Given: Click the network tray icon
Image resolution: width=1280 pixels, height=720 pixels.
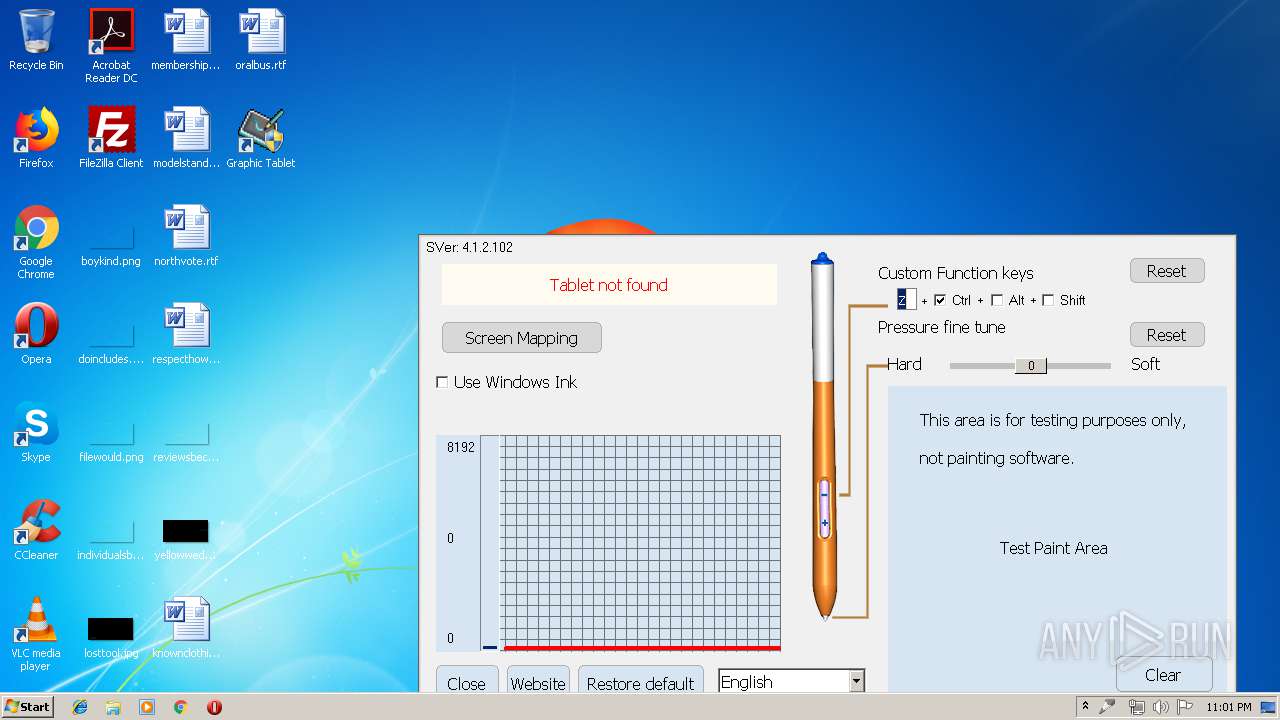Looking at the screenshot, I should pyautogui.click(x=1136, y=707).
